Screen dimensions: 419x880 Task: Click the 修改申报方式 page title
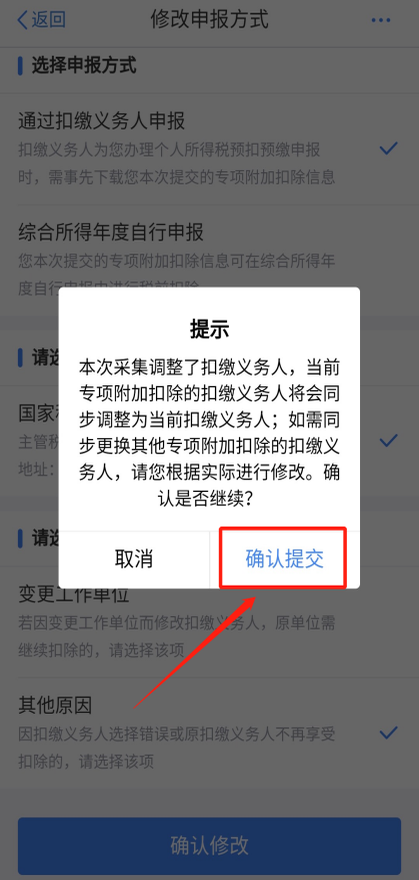[209, 20]
